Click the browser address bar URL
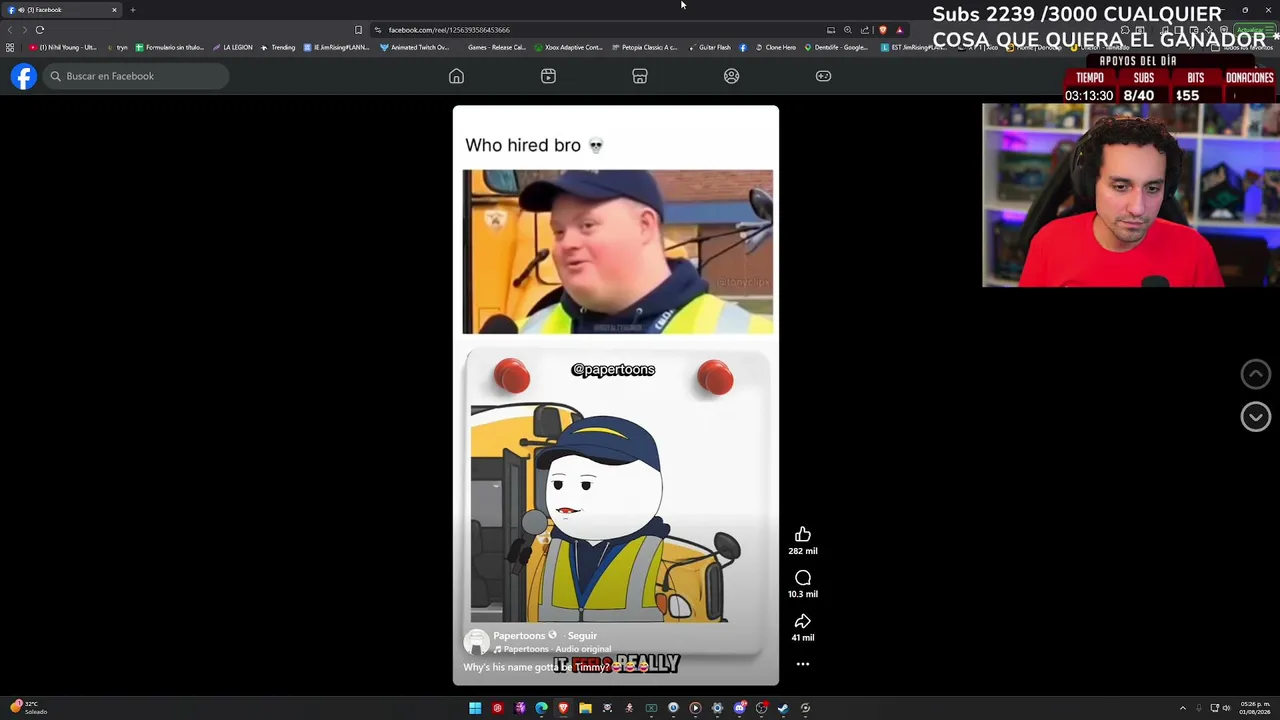This screenshot has height=720, width=1280. 449,30
